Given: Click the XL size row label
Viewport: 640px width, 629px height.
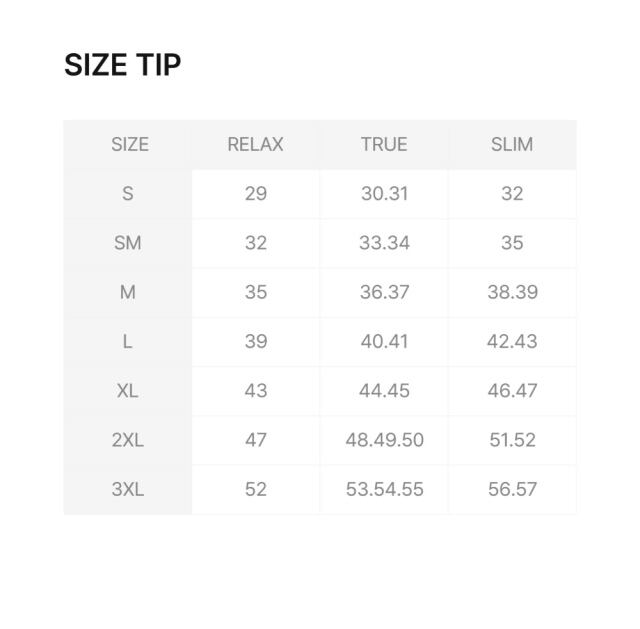Looking at the screenshot, I should (x=128, y=391).
